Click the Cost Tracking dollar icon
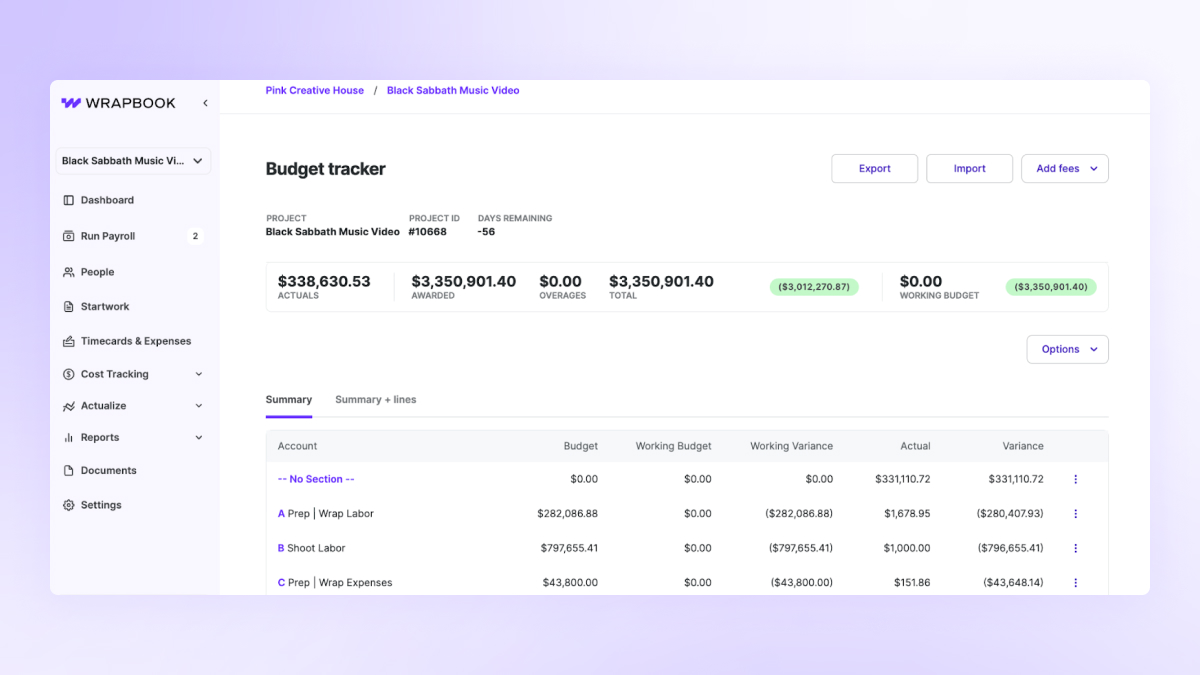Screen dimensions: 1200x675 69,374
